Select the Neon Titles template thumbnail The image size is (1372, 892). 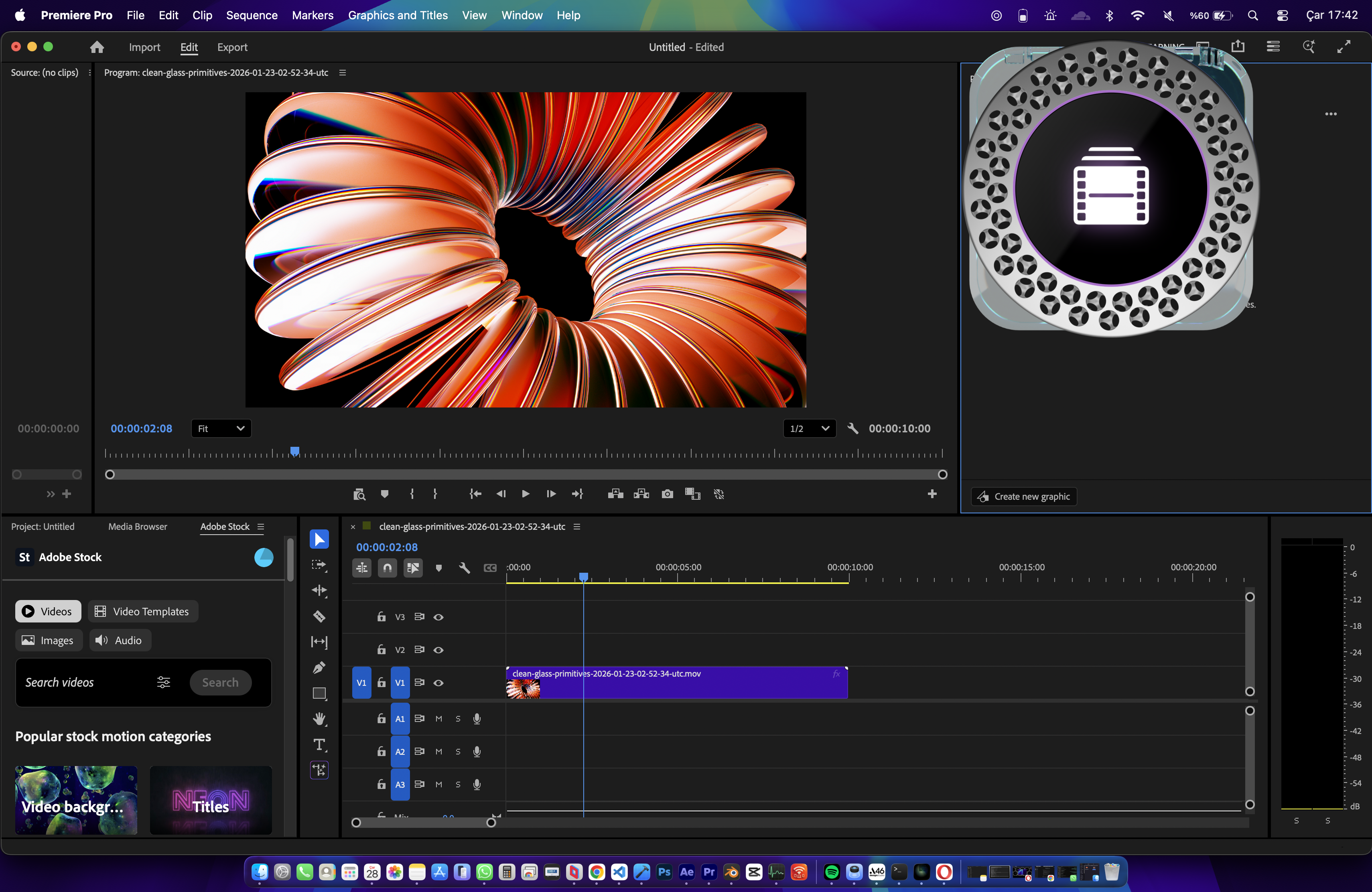210,800
